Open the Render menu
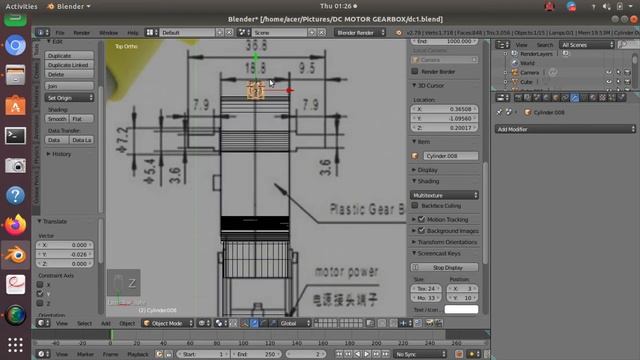The width and height of the screenshot is (640, 360). point(82,33)
